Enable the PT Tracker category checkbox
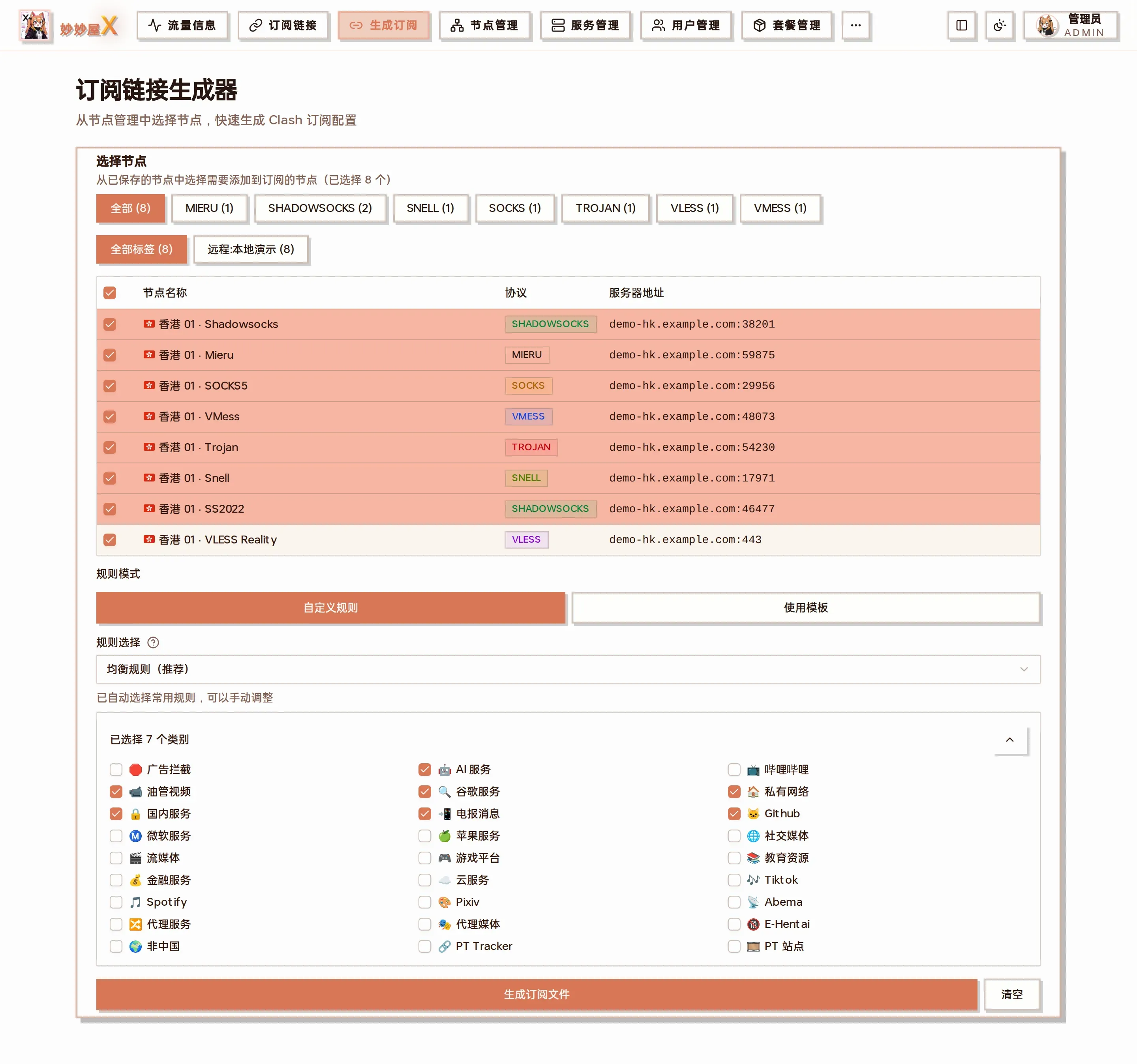Screen dimensions: 1137x1064 click(x=424, y=946)
